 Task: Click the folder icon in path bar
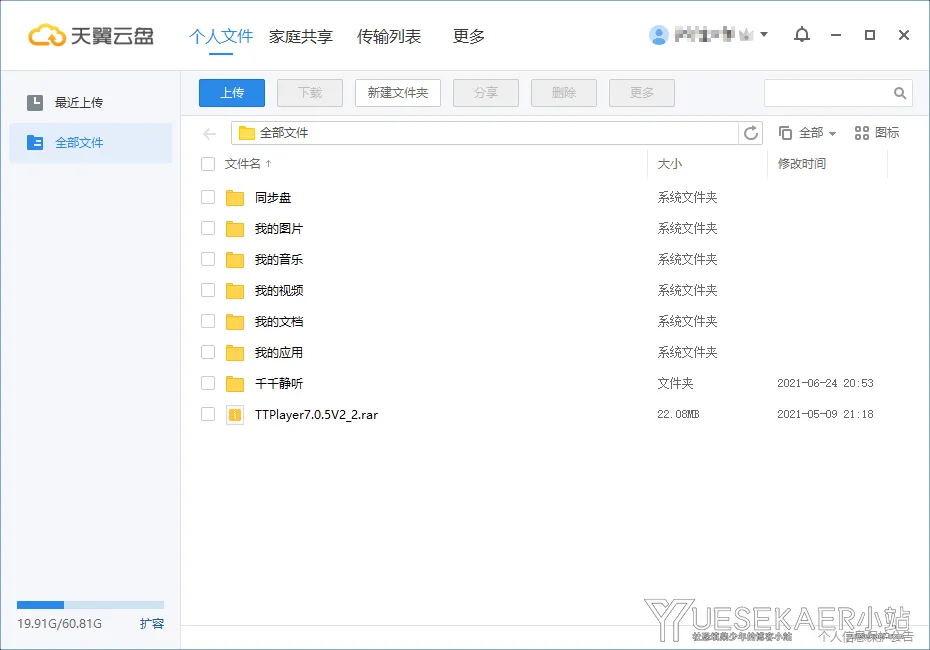[x=247, y=133]
